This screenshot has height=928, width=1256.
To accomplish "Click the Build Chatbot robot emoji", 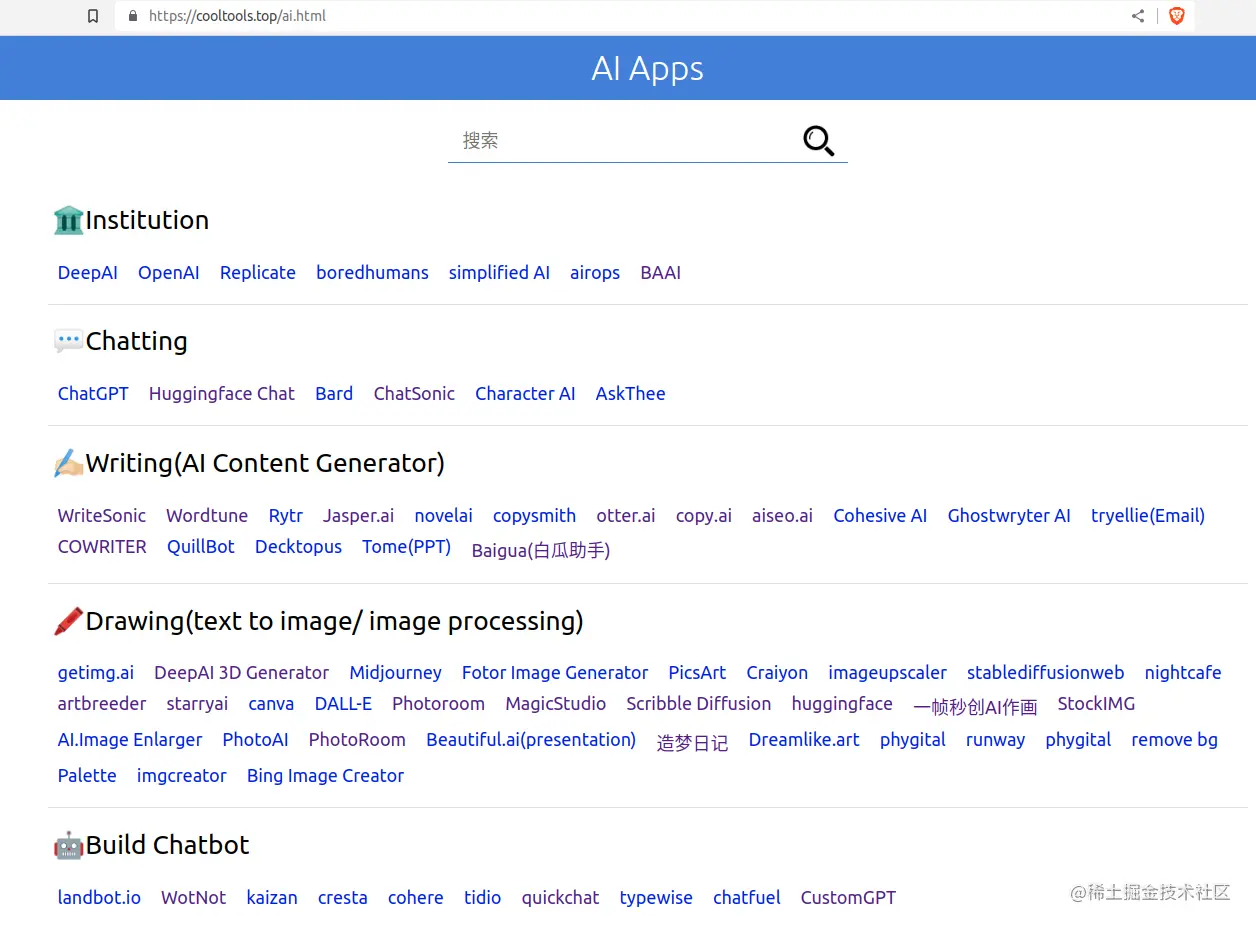I will [68, 845].
